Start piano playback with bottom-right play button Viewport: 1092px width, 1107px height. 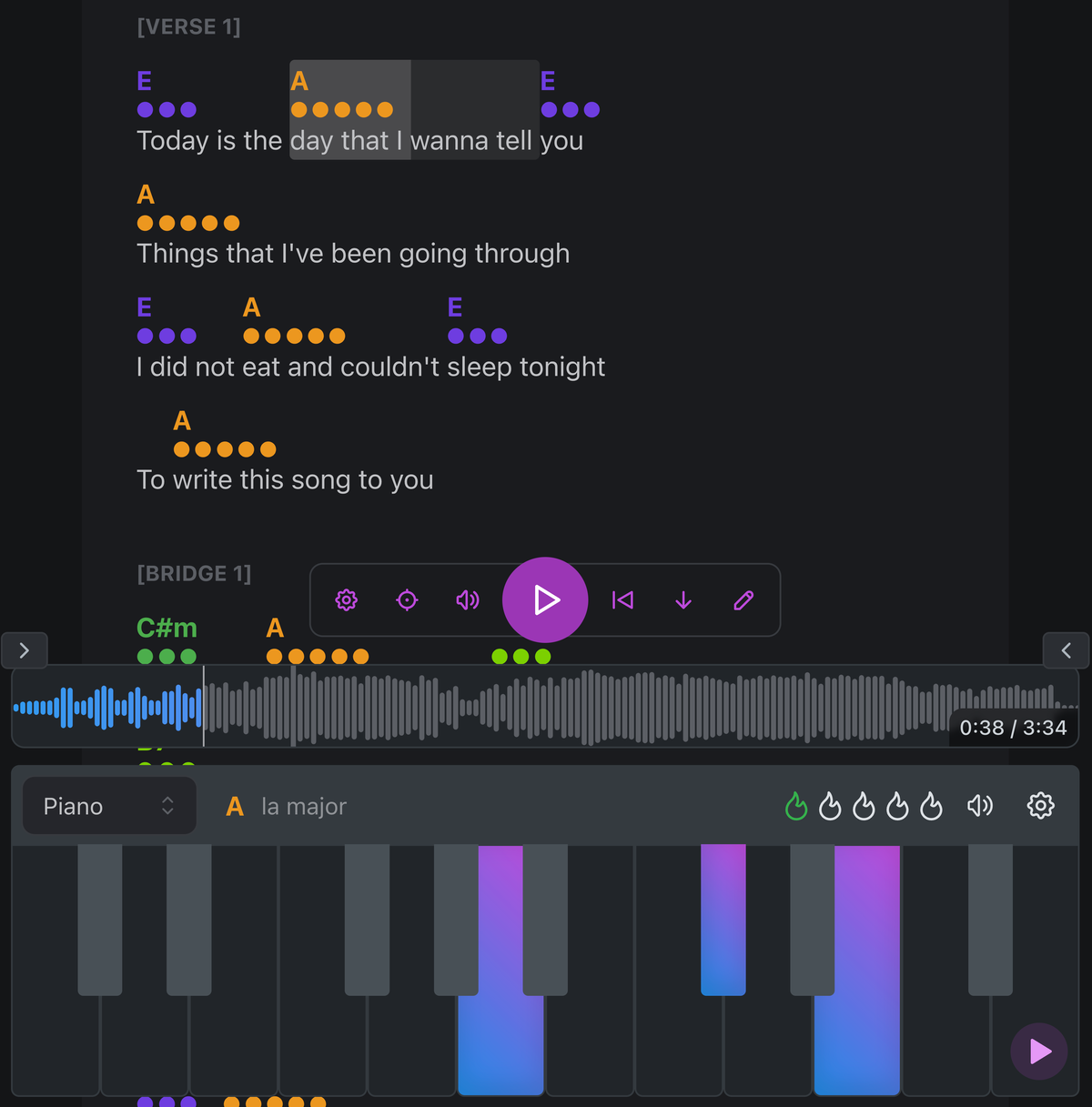(x=1037, y=1052)
